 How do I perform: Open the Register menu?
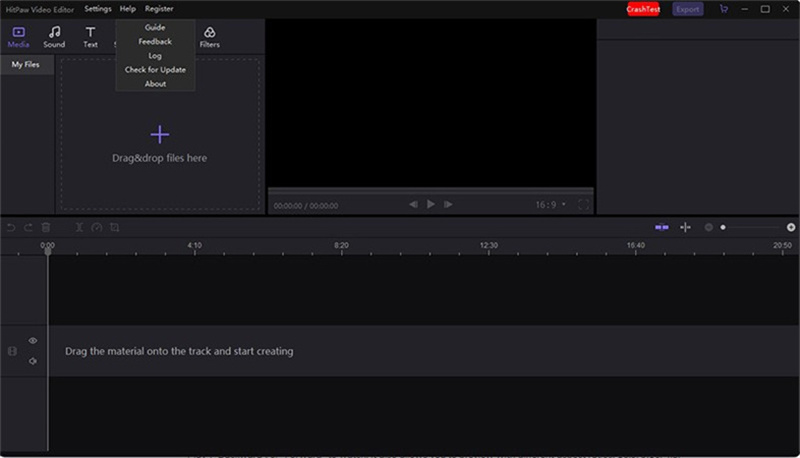159,9
